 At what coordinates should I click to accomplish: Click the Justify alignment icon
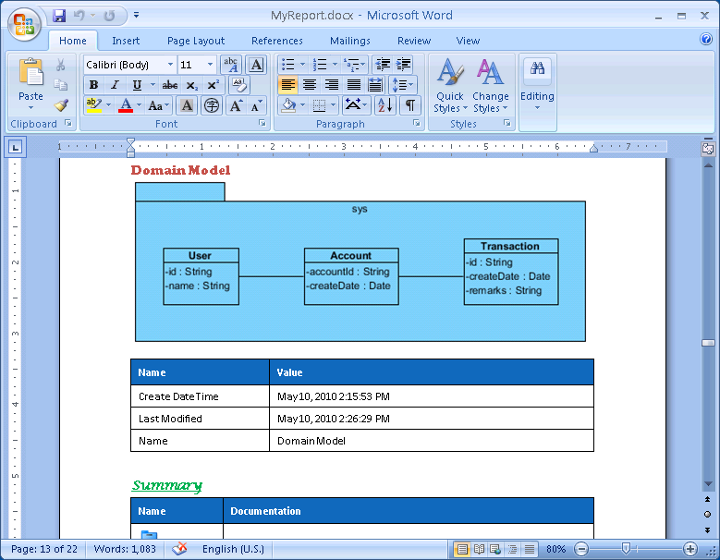point(354,85)
